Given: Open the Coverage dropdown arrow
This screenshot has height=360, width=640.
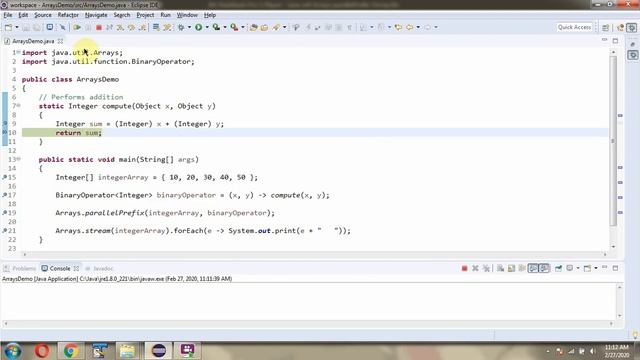Looking at the screenshot, I should point(225,27).
